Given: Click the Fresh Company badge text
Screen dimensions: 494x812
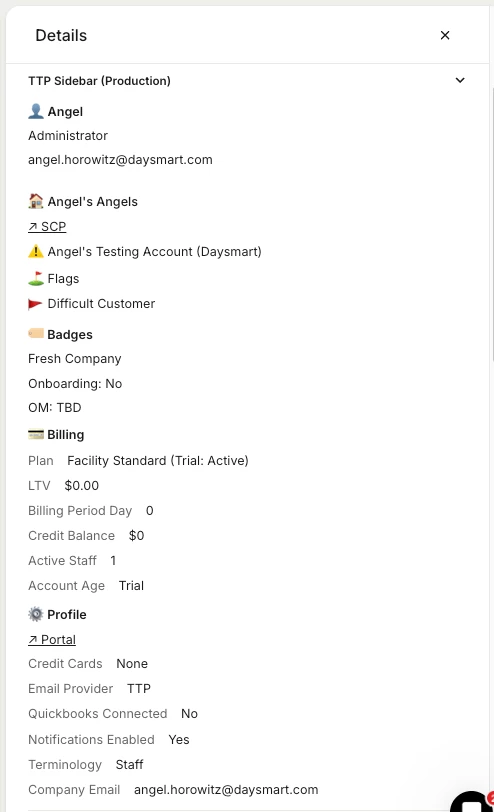Looking at the screenshot, I should coord(75,358).
